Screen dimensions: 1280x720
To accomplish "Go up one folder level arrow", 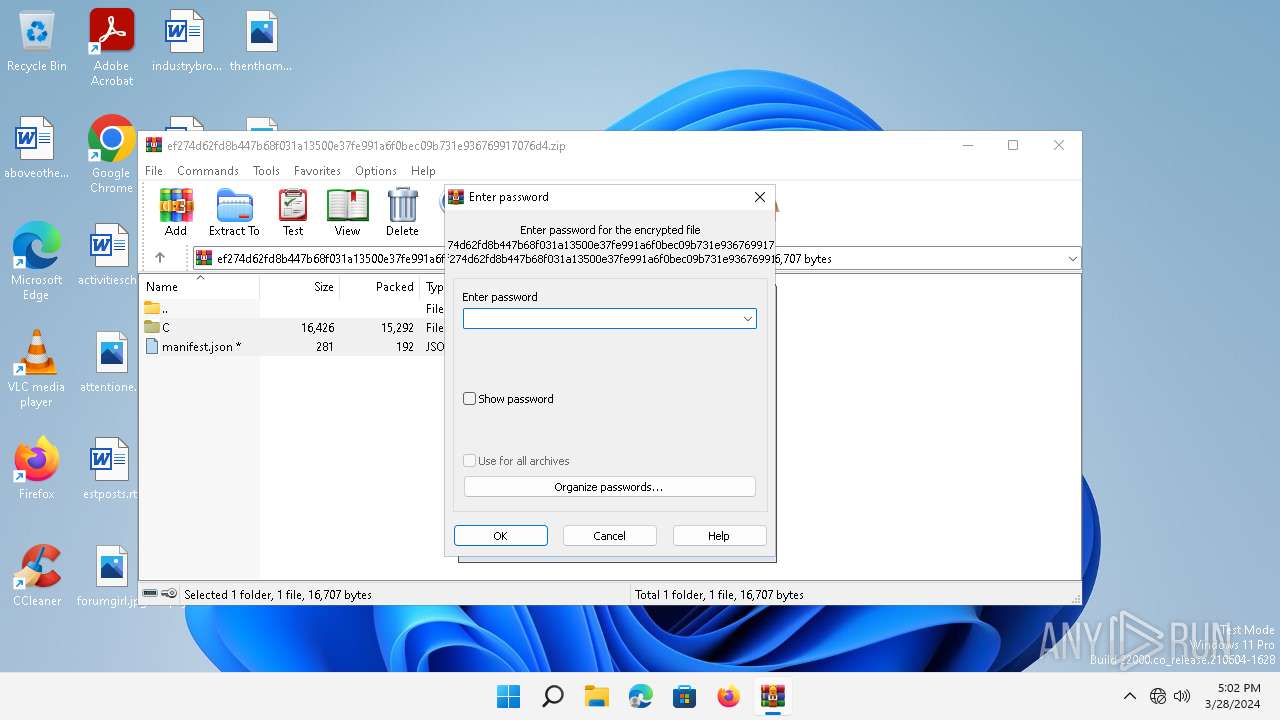I will click(160, 258).
